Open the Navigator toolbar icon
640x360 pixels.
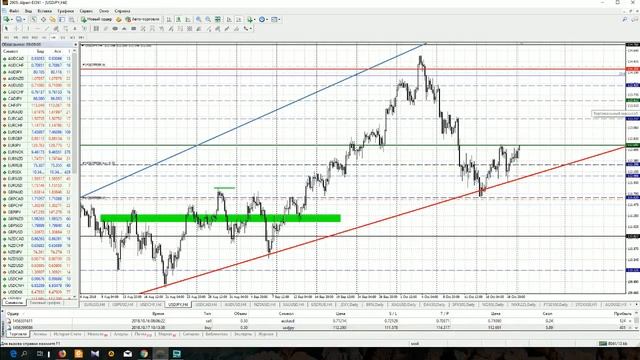[53, 19]
